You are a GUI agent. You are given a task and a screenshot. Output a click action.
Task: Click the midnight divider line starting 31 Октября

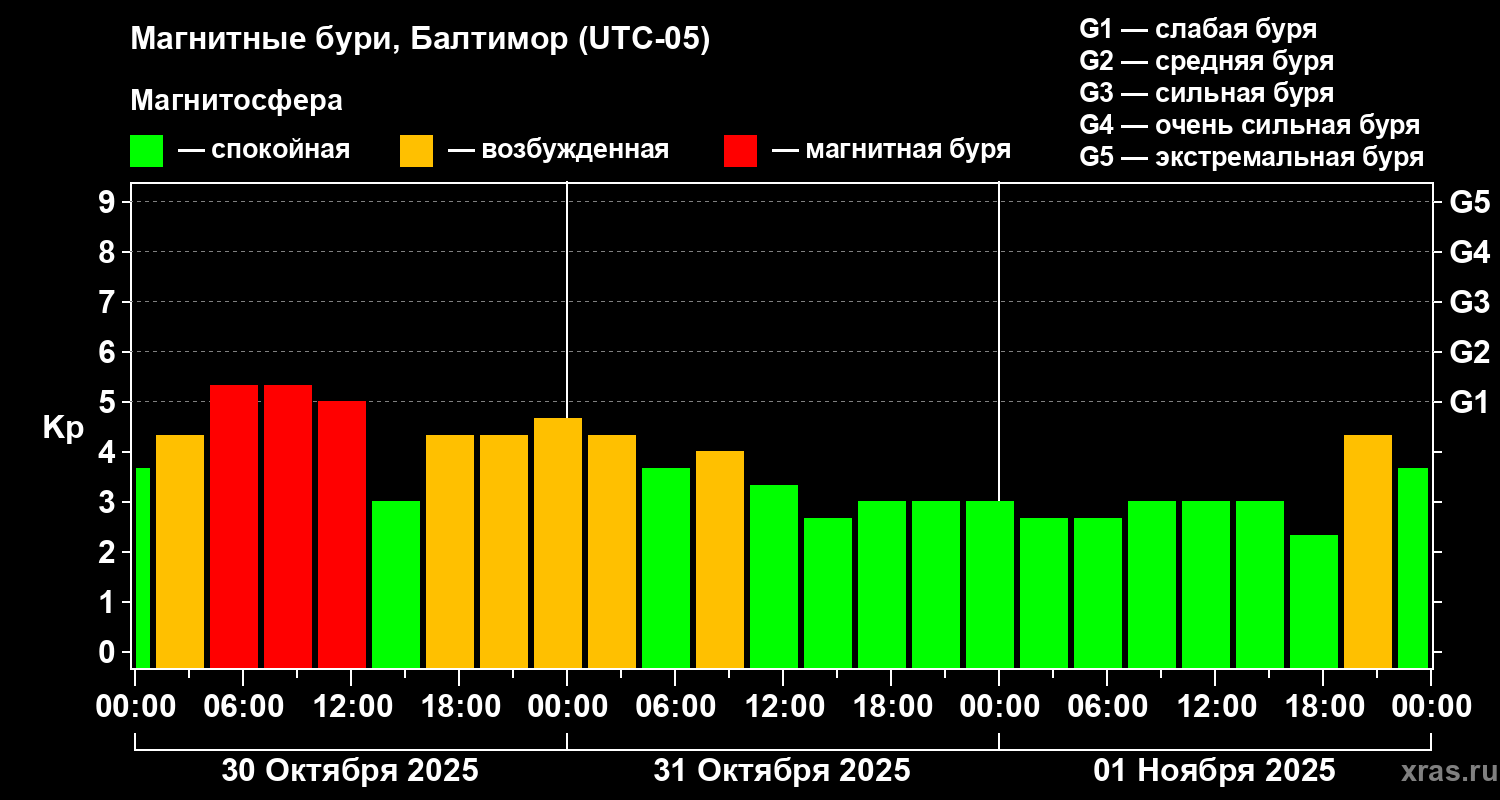(x=567, y=300)
